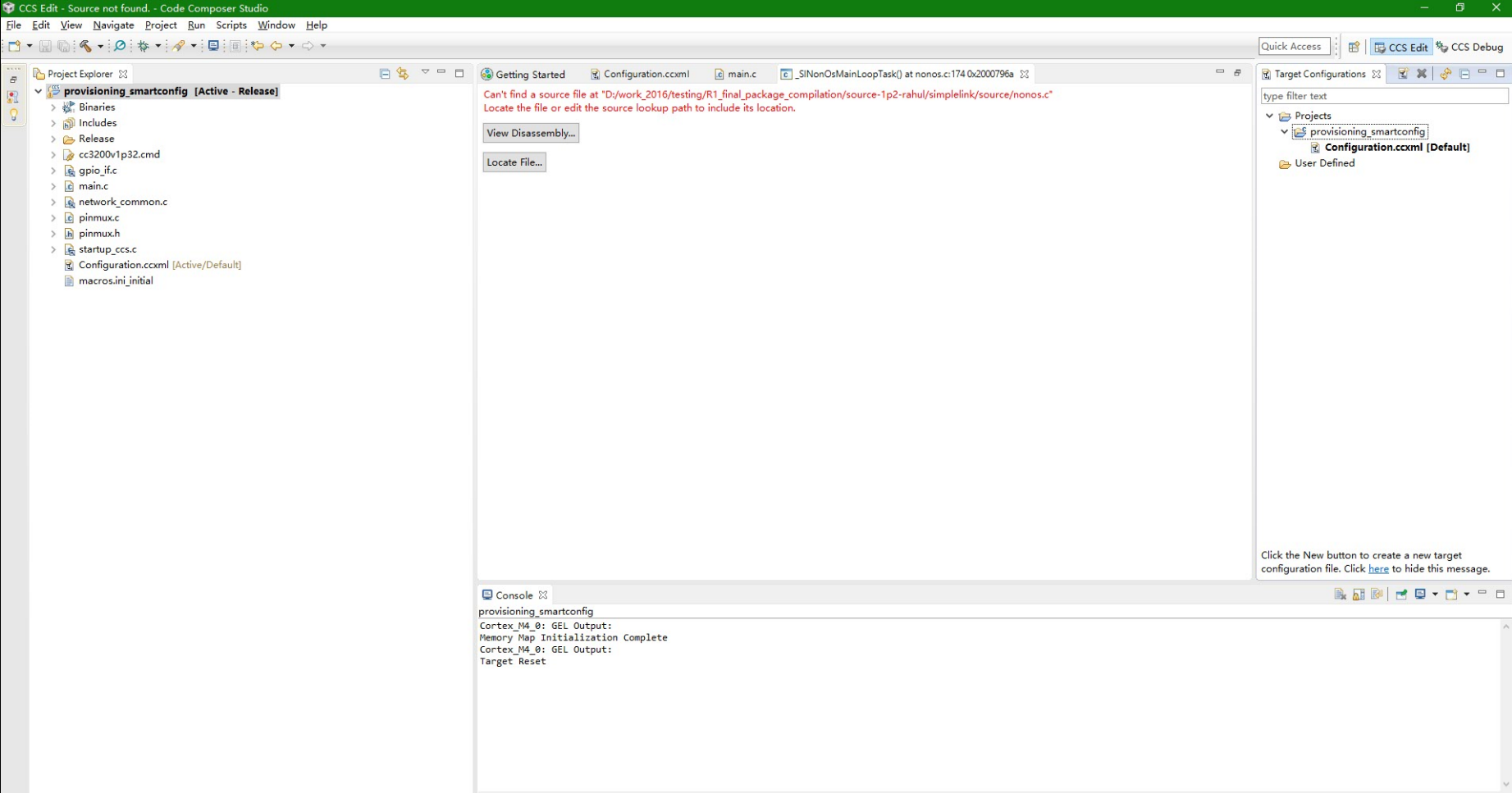Open the Project menu
1512x793 pixels.
click(x=161, y=25)
